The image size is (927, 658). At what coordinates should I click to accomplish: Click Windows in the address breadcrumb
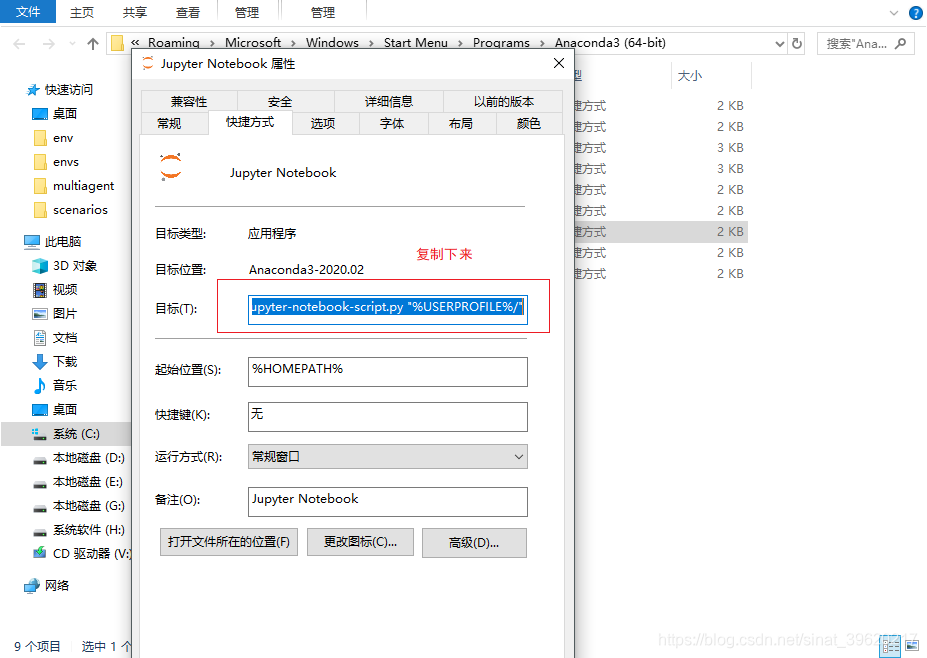pyautogui.click(x=332, y=43)
